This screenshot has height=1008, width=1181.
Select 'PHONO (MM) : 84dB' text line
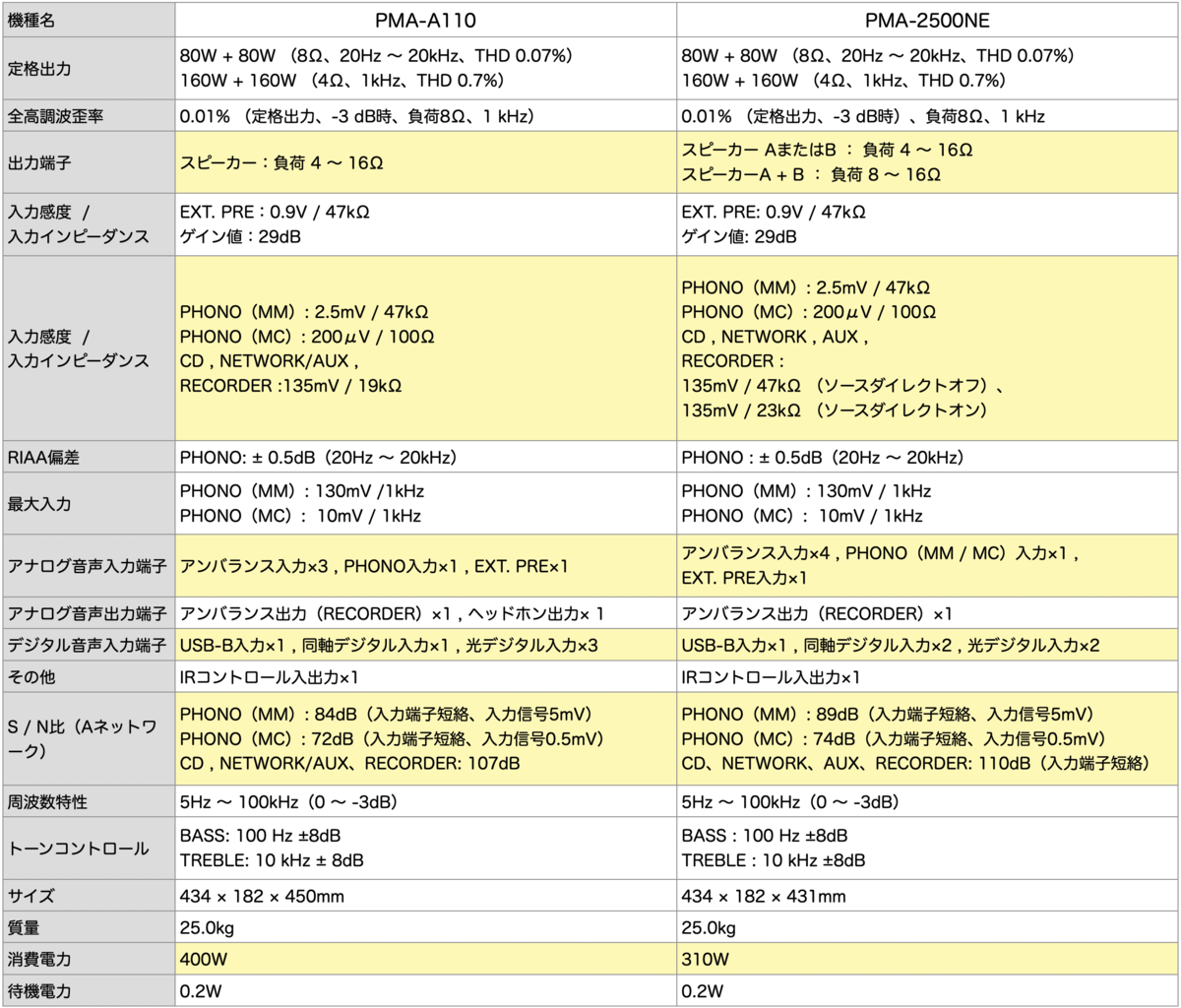[x=386, y=715]
